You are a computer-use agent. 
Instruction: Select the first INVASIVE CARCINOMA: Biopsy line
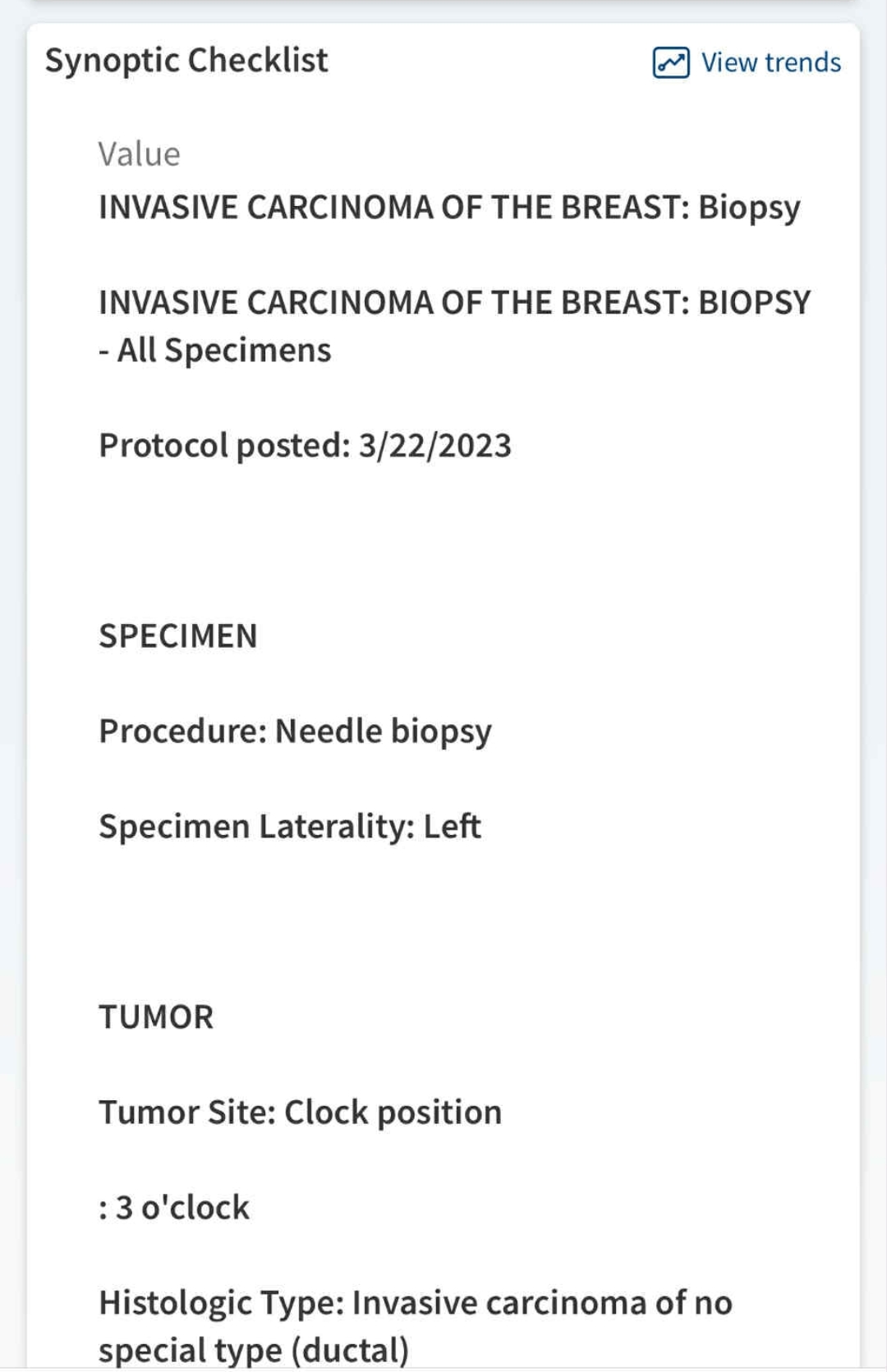coord(449,208)
